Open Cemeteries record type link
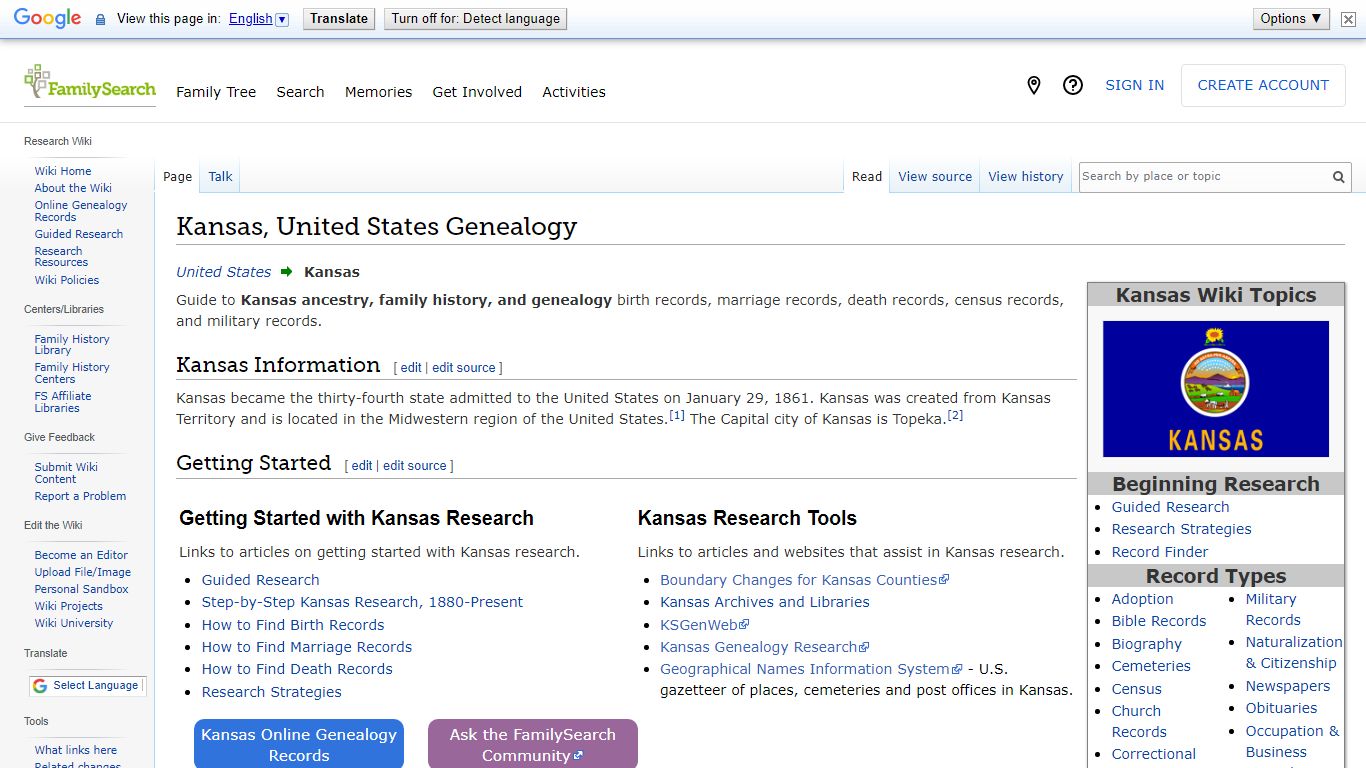This screenshot has width=1366, height=768. click(1151, 666)
